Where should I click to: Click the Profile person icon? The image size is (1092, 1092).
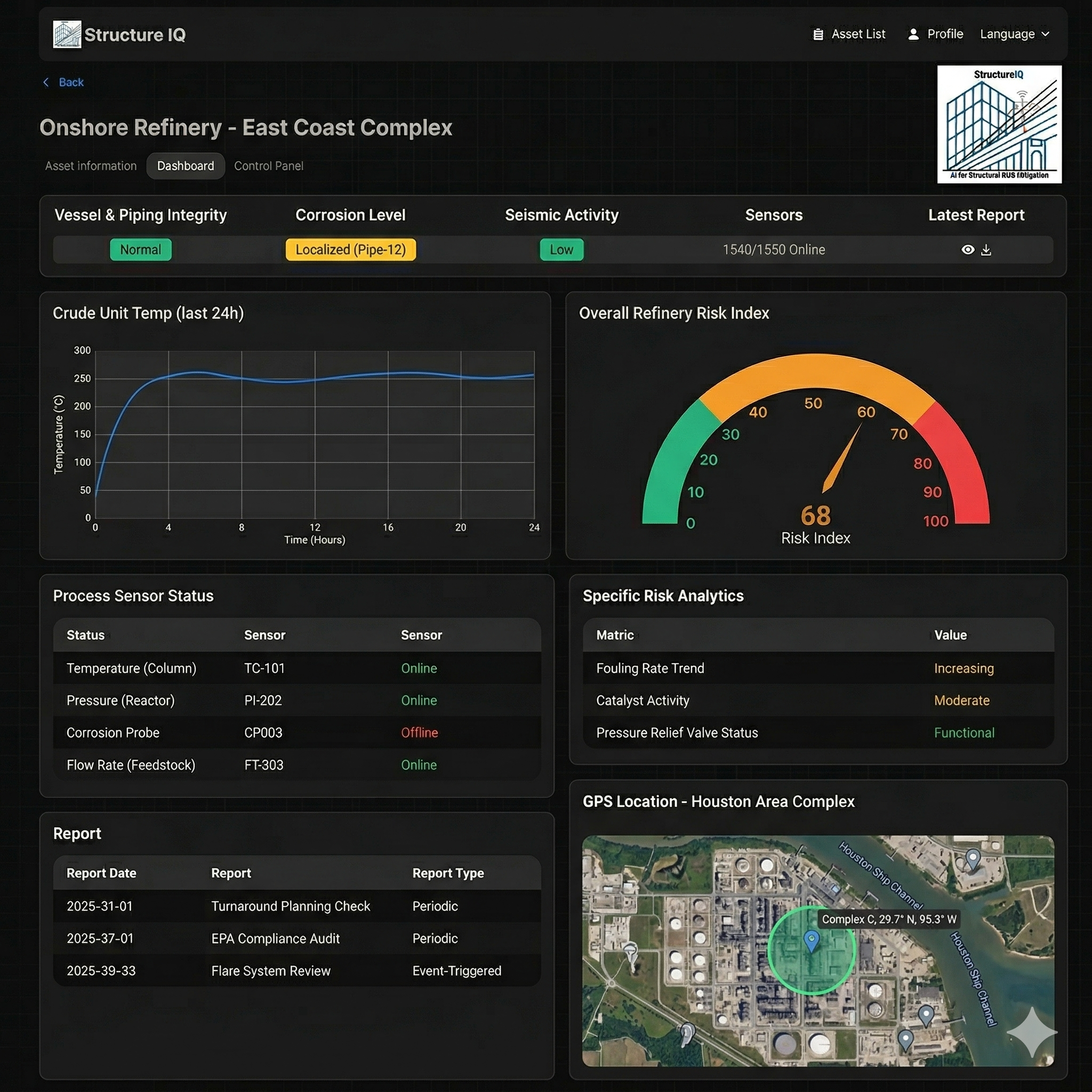pos(913,35)
